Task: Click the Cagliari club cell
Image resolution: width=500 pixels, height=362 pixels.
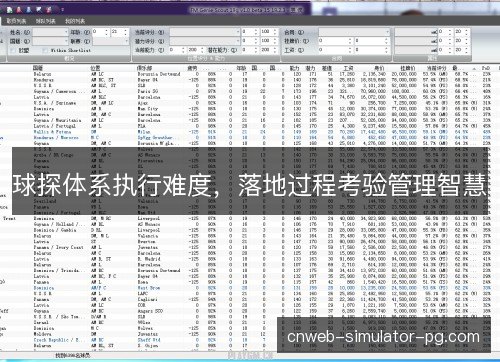Action: coord(147,299)
